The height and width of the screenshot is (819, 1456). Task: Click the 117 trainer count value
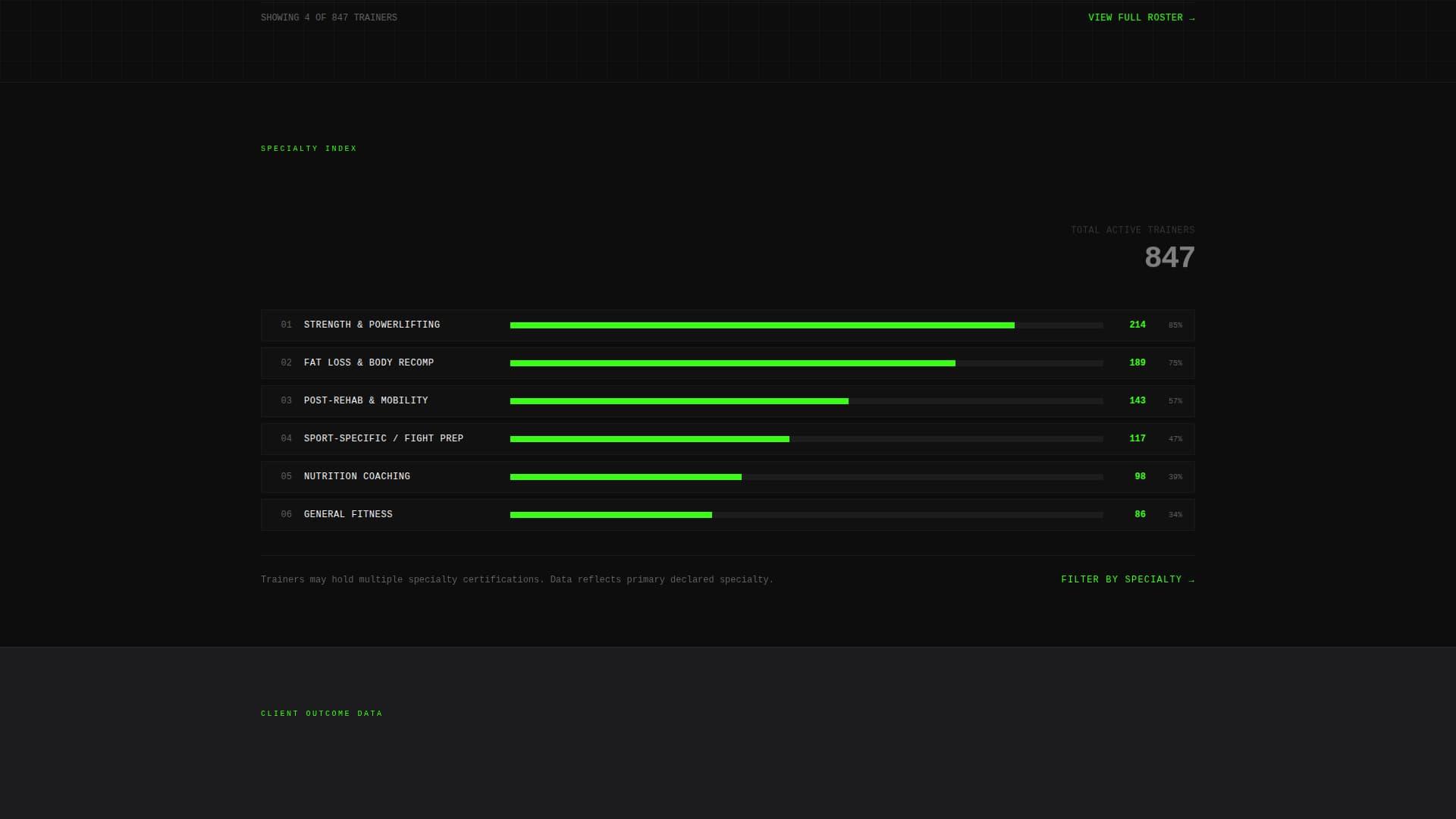[x=1137, y=438]
